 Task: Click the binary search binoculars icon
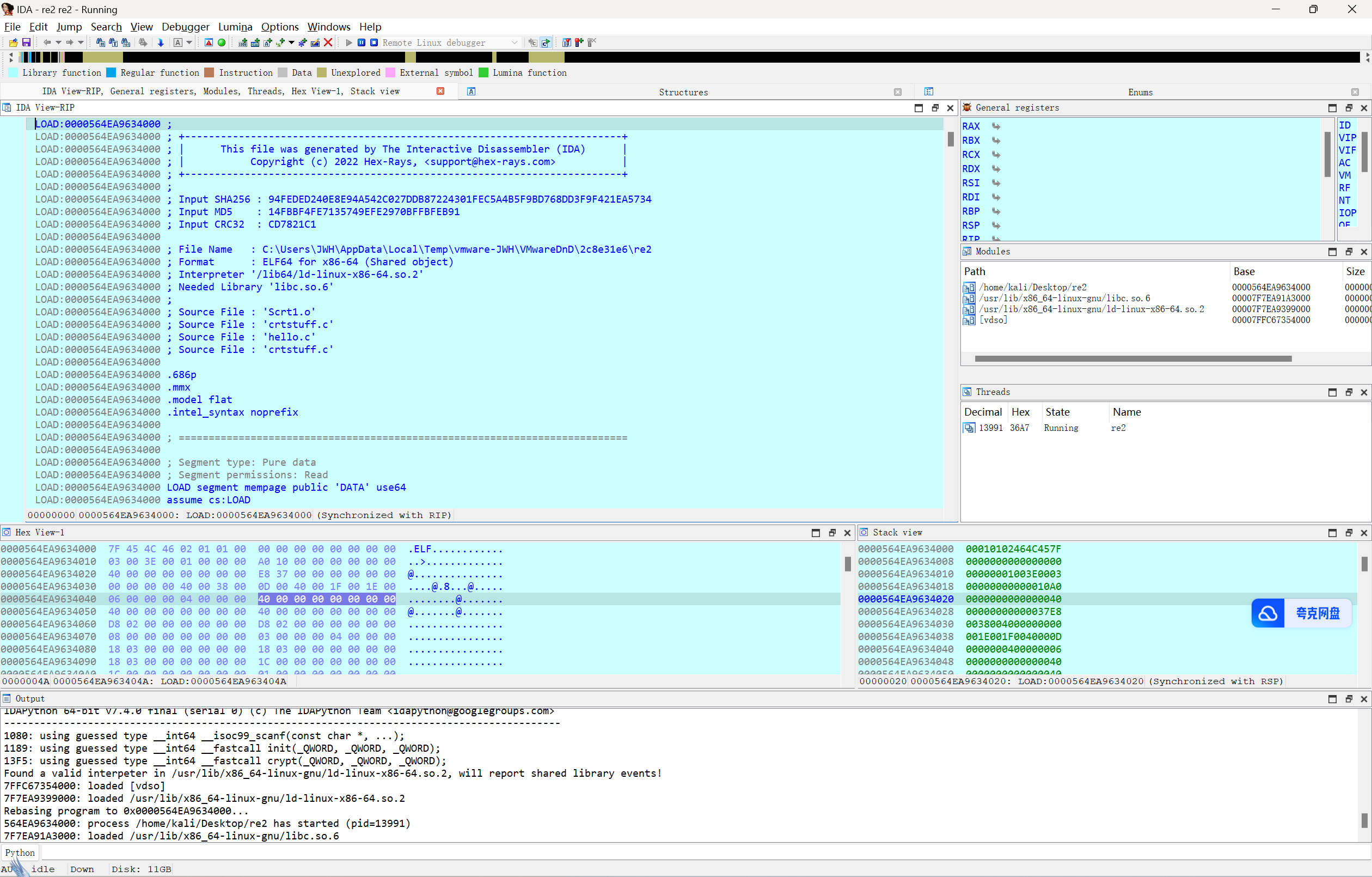click(126, 43)
